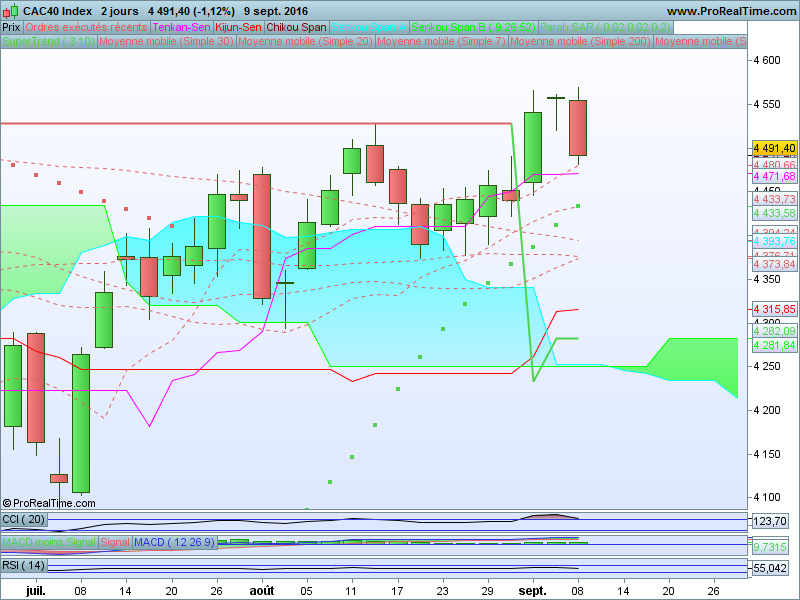Click the RSI value 55,042

pyautogui.click(x=770, y=568)
